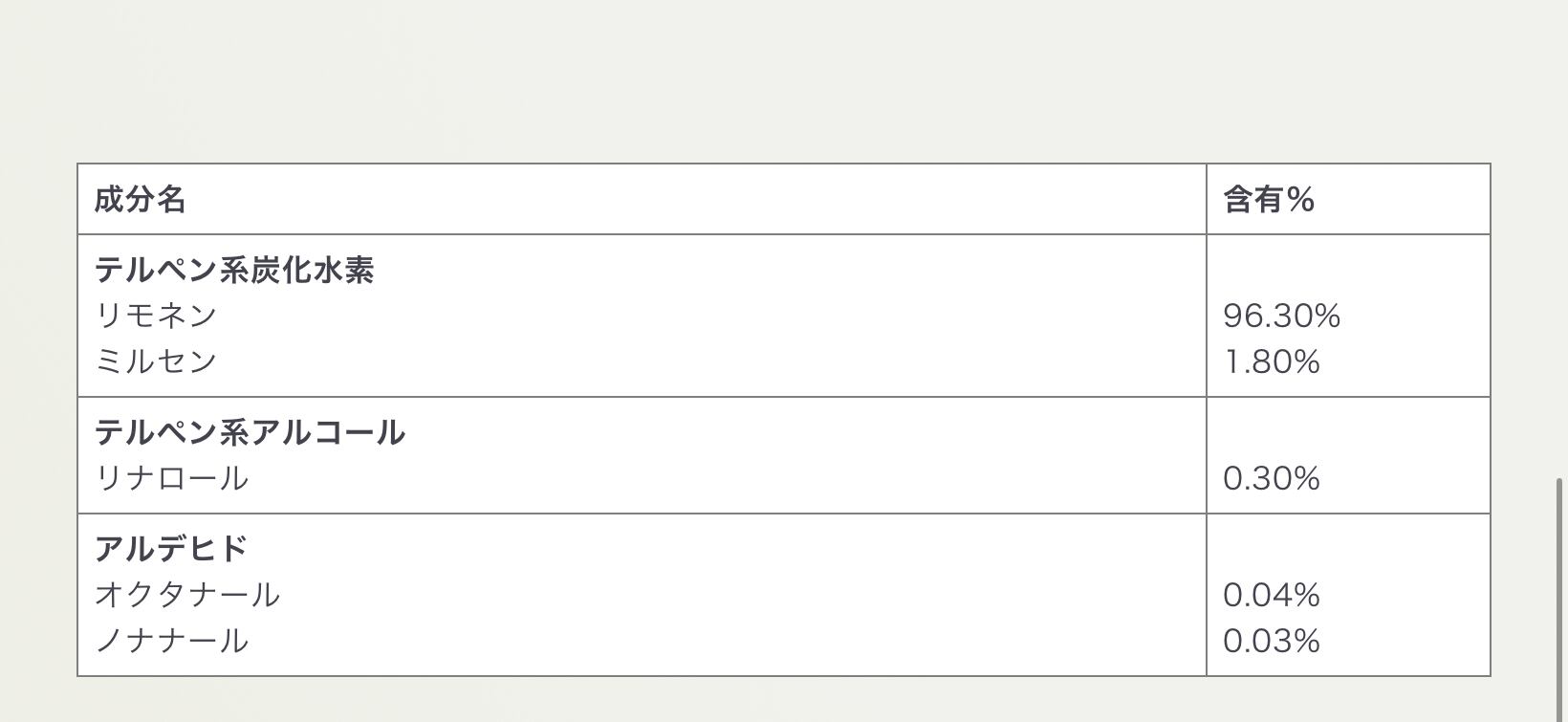Screen dimensions: 1568x722
Task: Select the 0.04% value
Action: (1271, 595)
